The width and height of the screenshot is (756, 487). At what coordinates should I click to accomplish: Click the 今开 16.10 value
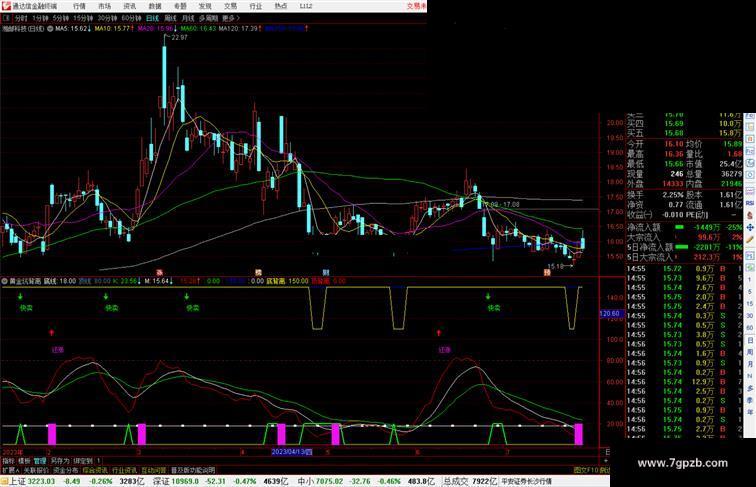tap(674, 144)
